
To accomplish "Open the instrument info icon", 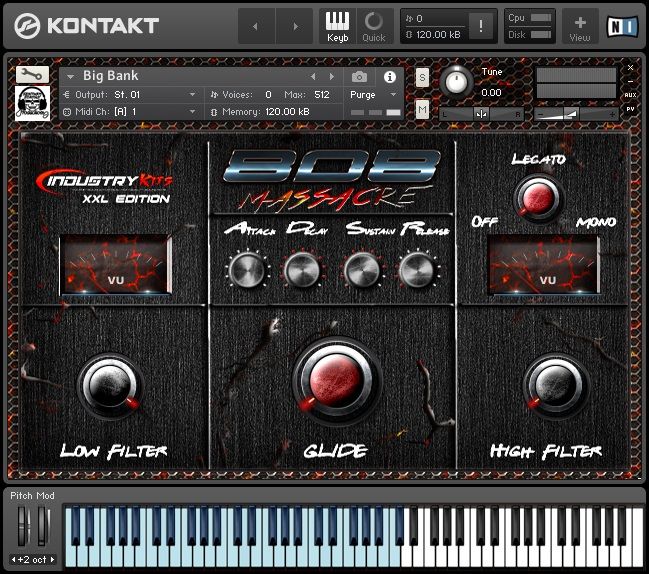I will [390, 76].
